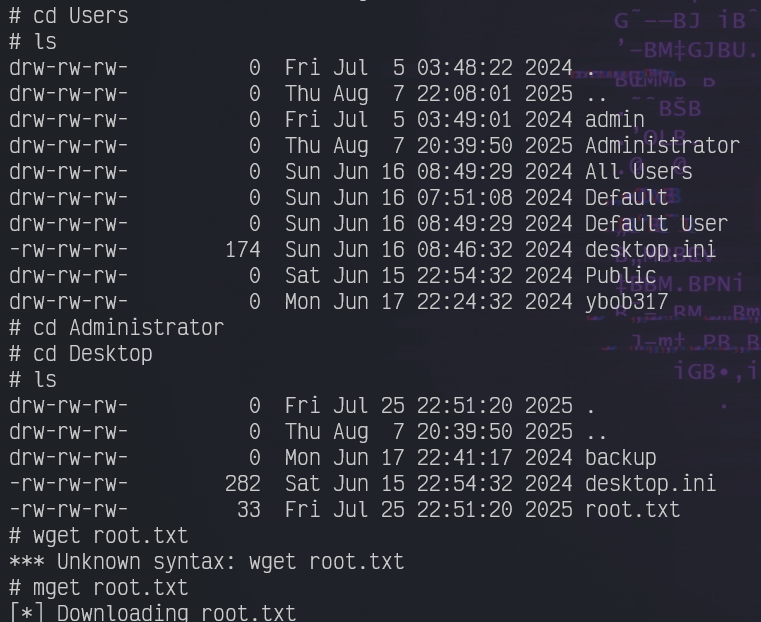This screenshot has width=761, height=622.
Task: Click the All Users directory name
Action: [639, 171]
